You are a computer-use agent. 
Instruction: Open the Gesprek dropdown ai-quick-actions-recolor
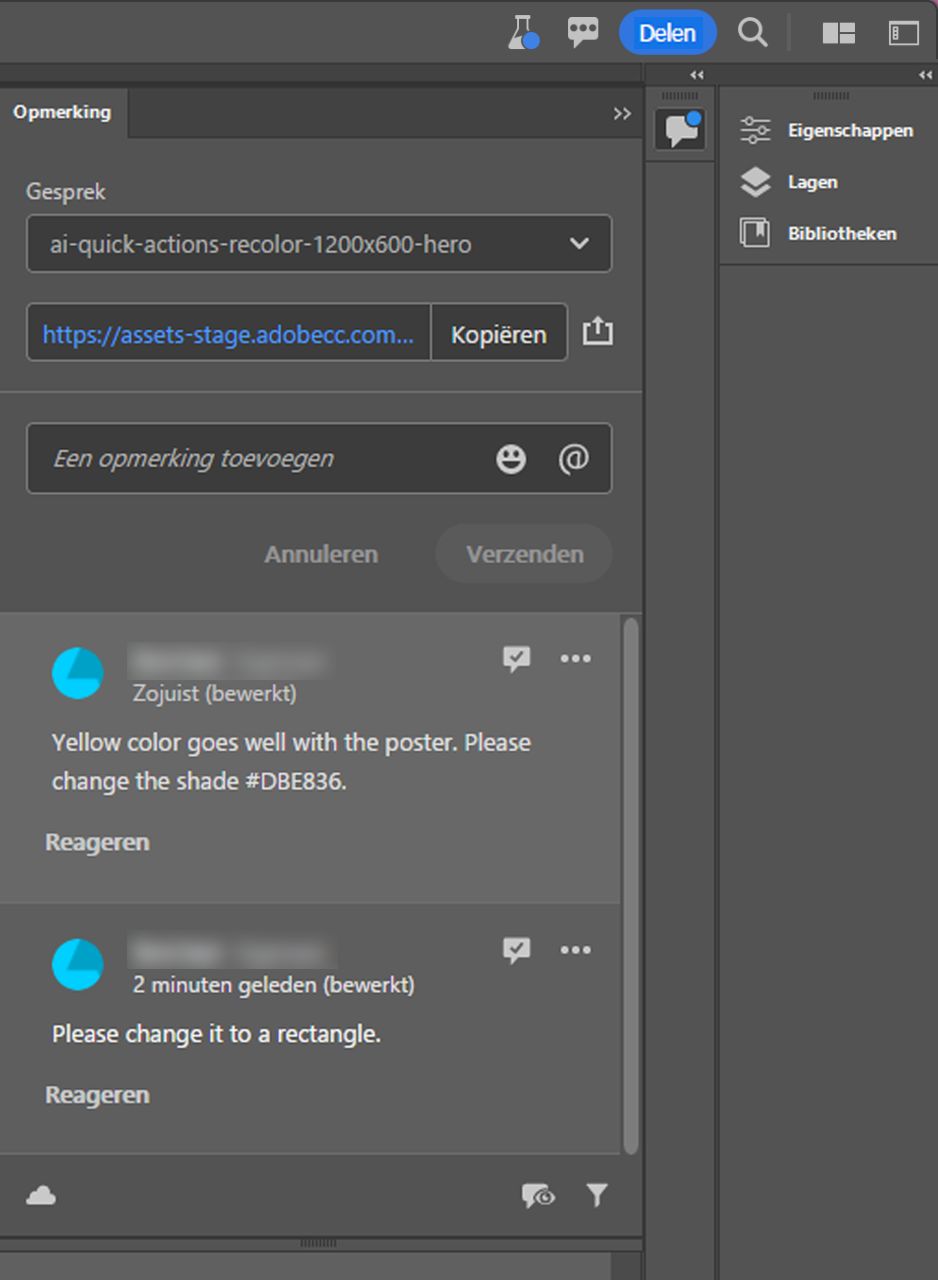pyautogui.click(x=319, y=243)
